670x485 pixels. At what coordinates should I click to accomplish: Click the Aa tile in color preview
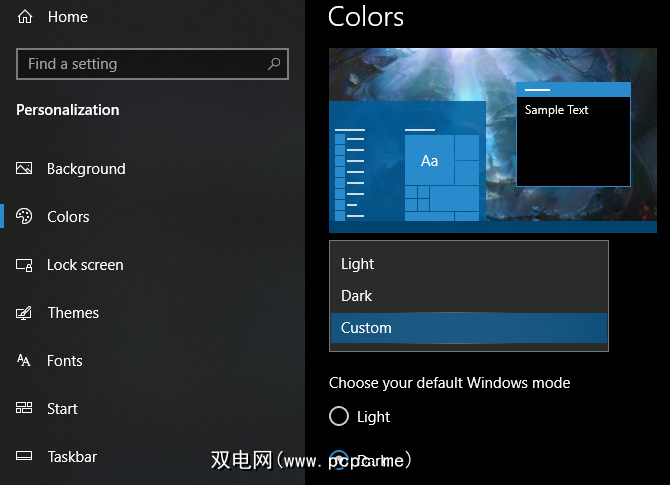[x=429, y=160]
